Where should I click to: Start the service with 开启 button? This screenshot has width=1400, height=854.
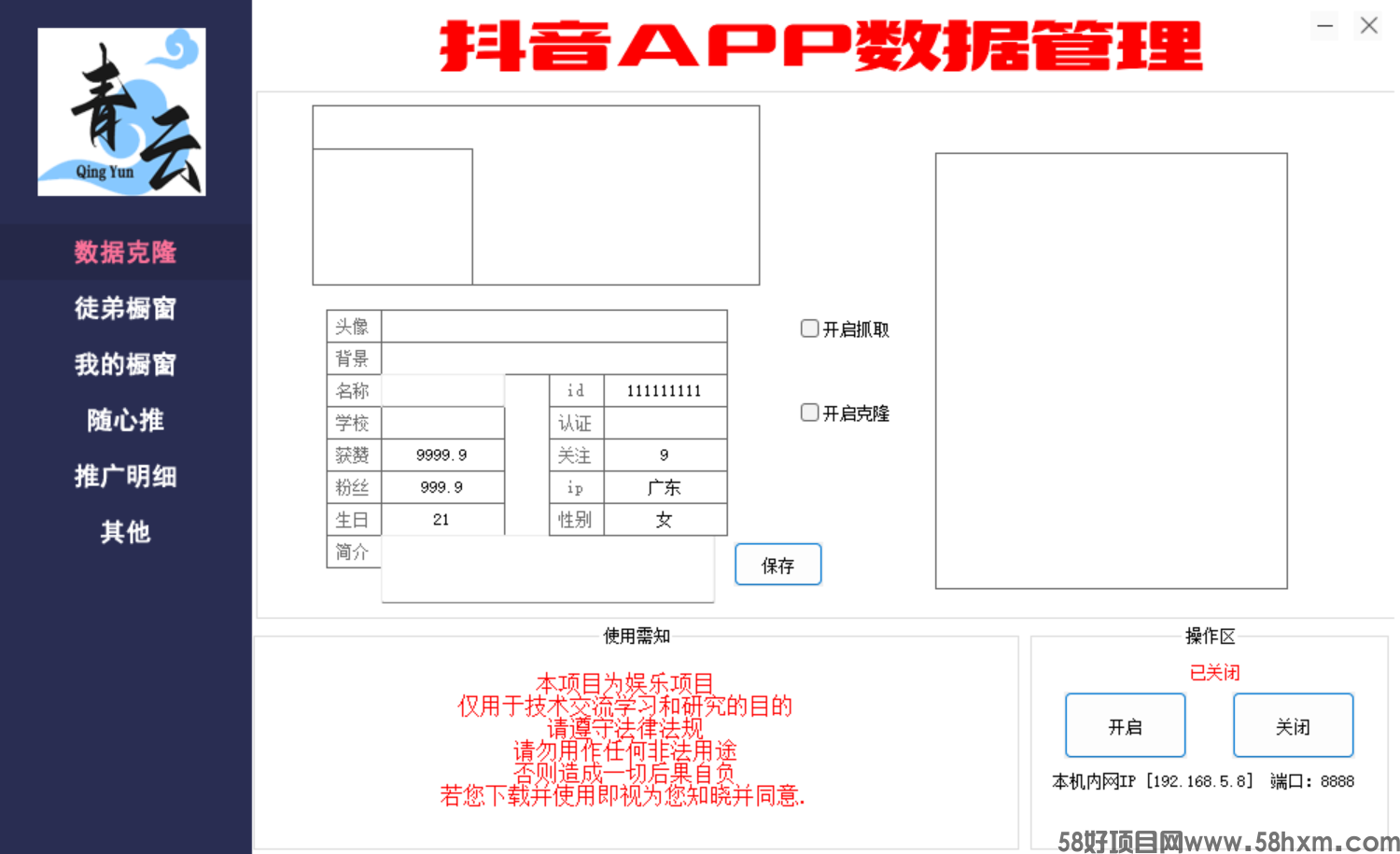1126,725
